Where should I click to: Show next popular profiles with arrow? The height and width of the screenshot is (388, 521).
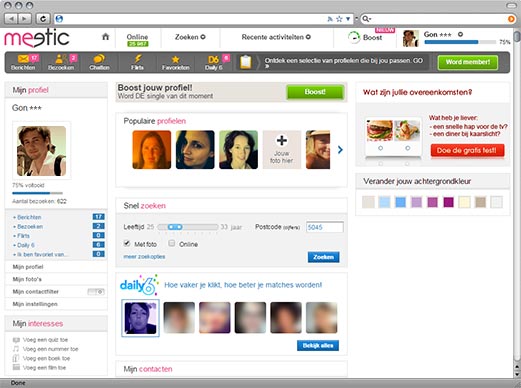tap(340, 150)
